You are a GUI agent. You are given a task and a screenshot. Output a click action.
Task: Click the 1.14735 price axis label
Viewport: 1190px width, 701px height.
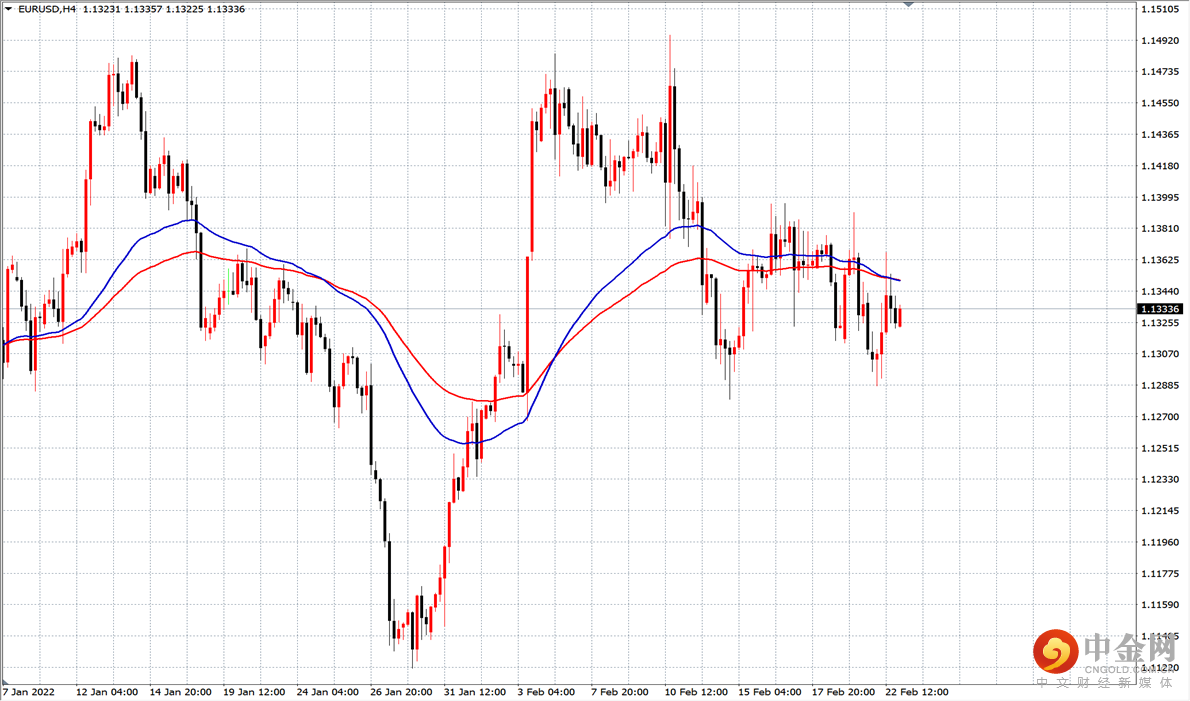(x=1160, y=72)
